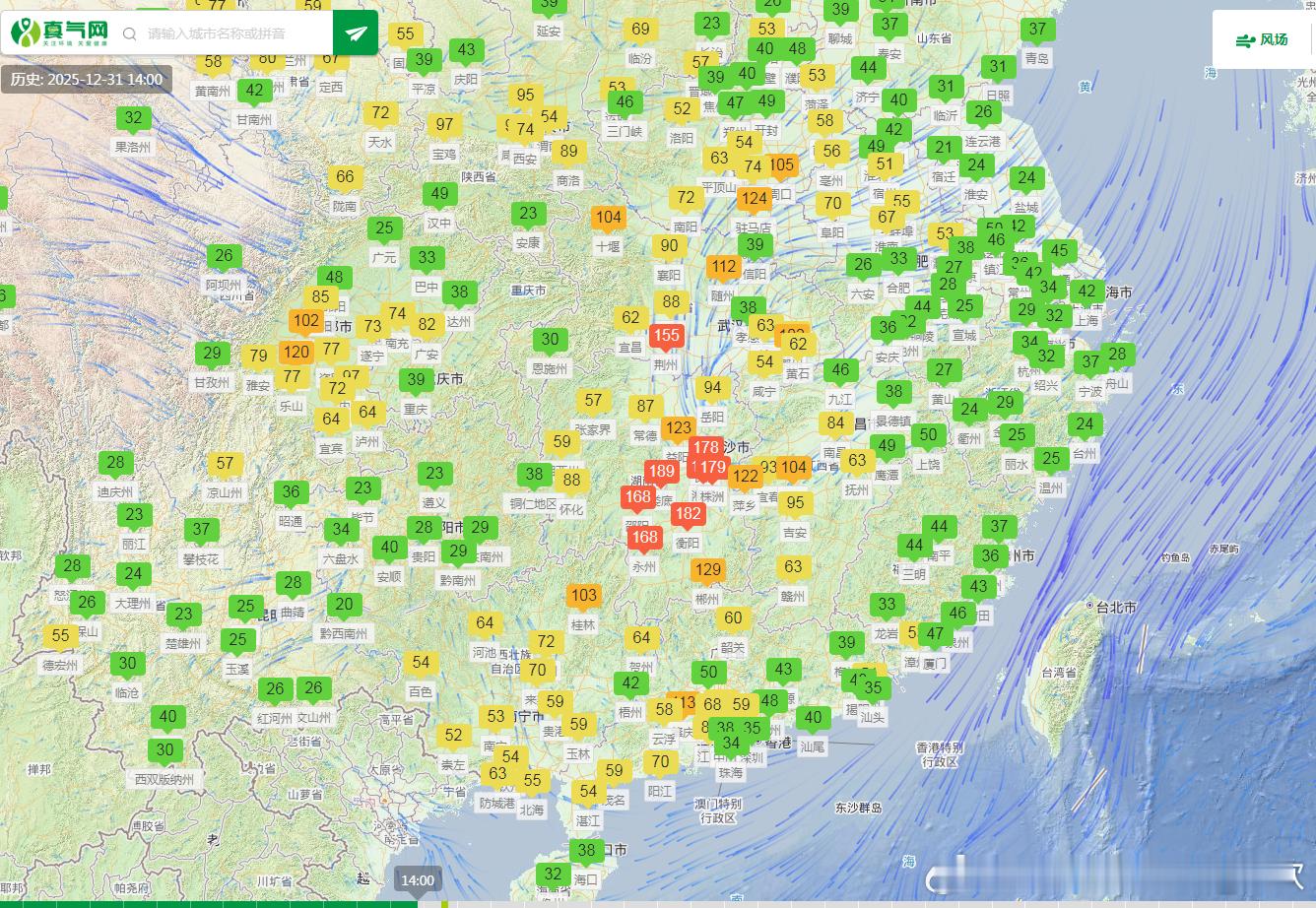Open the 62 AQI marker above 宜昌
This screenshot has width=1316, height=908.
[630, 318]
